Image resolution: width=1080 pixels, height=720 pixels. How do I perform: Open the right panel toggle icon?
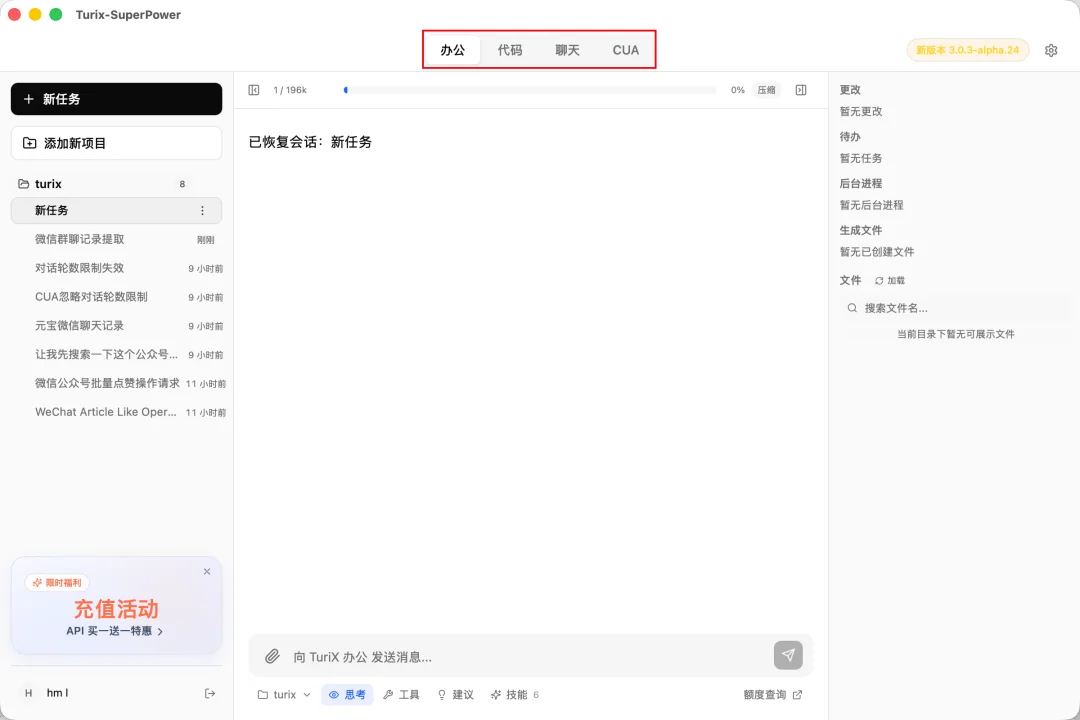[800, 89]
